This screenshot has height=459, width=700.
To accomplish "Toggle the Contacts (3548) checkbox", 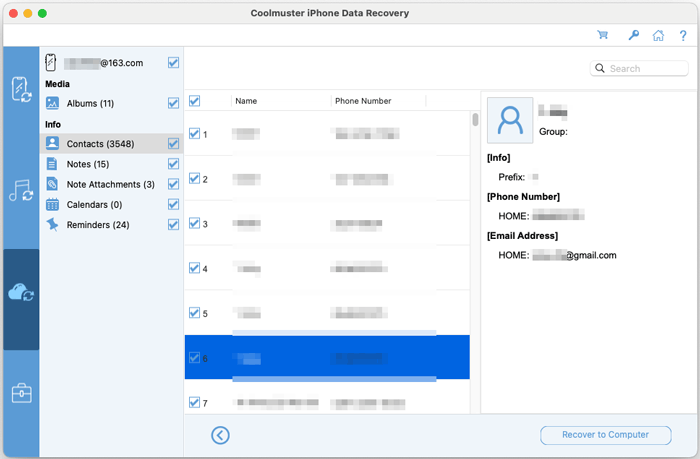I will [174, 143].
